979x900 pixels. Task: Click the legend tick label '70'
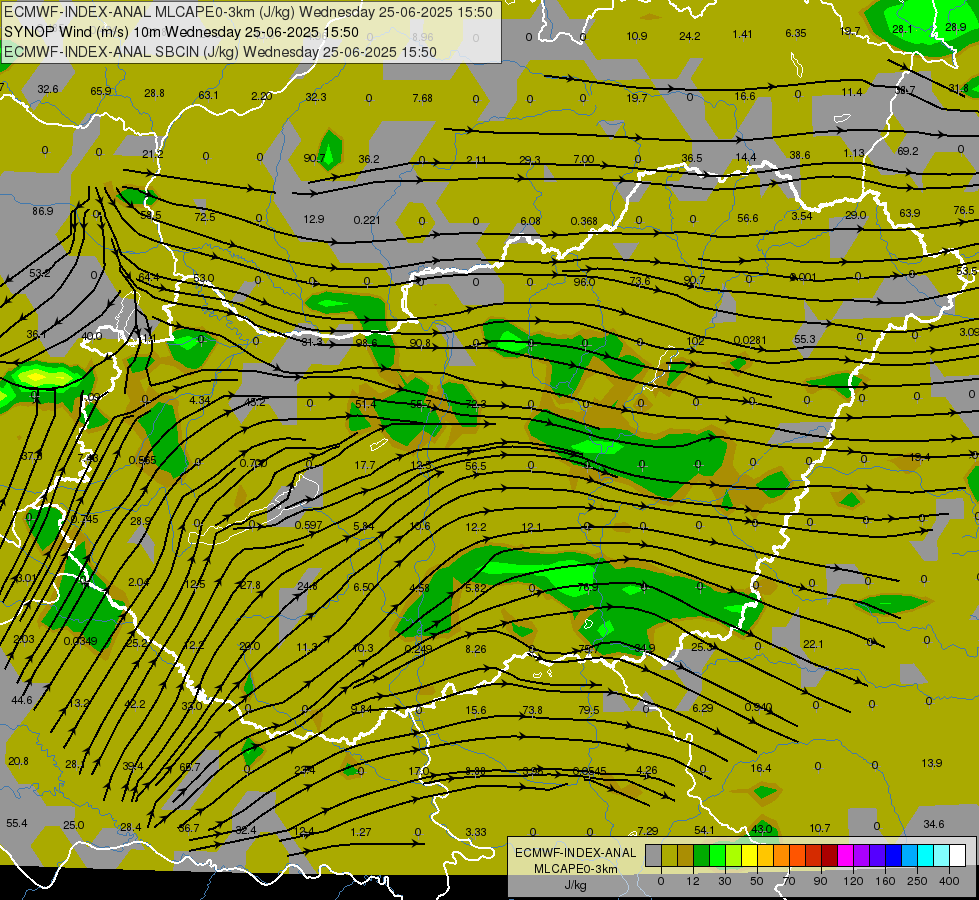[789, 881]
